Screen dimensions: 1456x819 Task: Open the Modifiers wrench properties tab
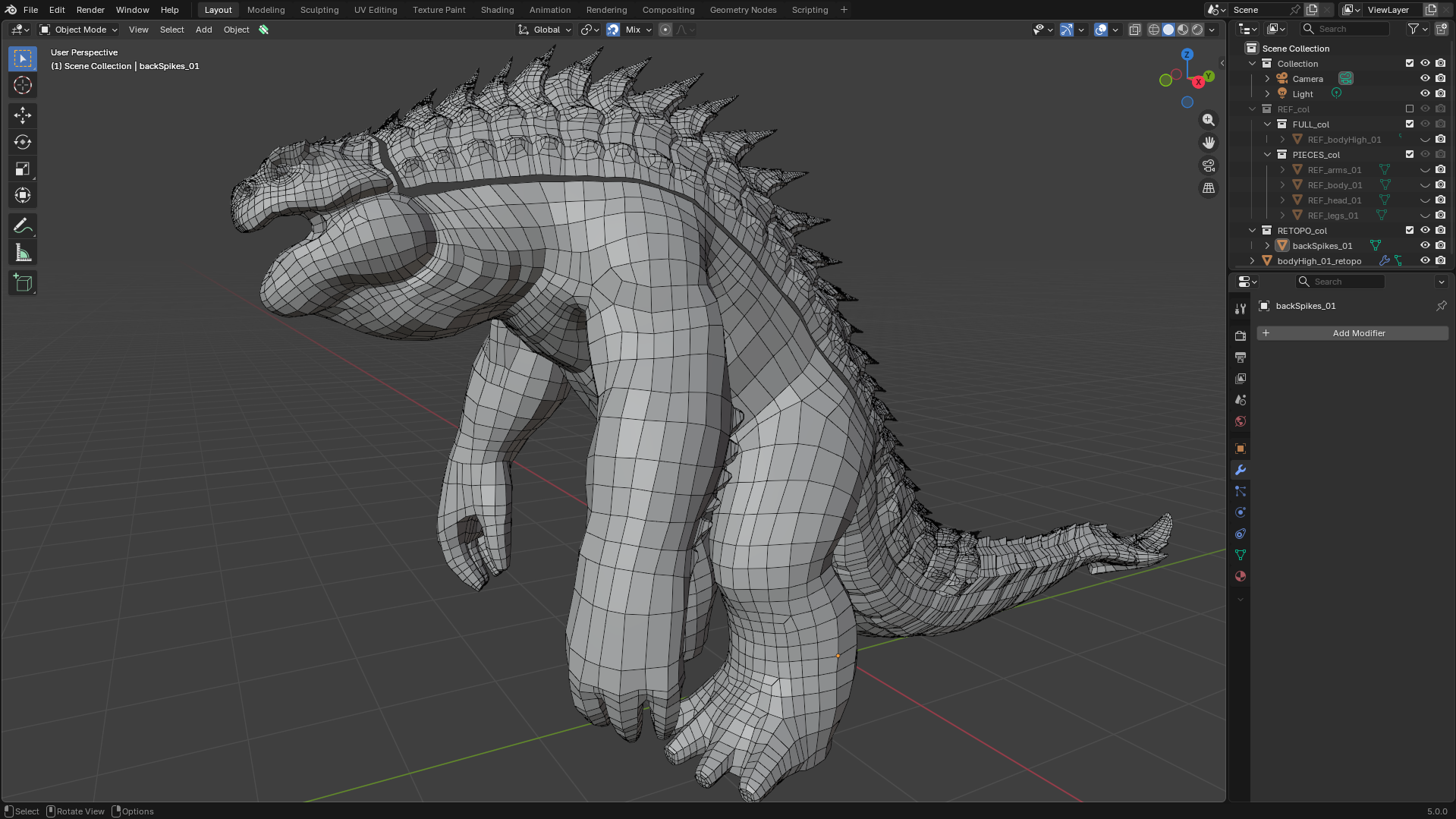[x=1241, y=470]
